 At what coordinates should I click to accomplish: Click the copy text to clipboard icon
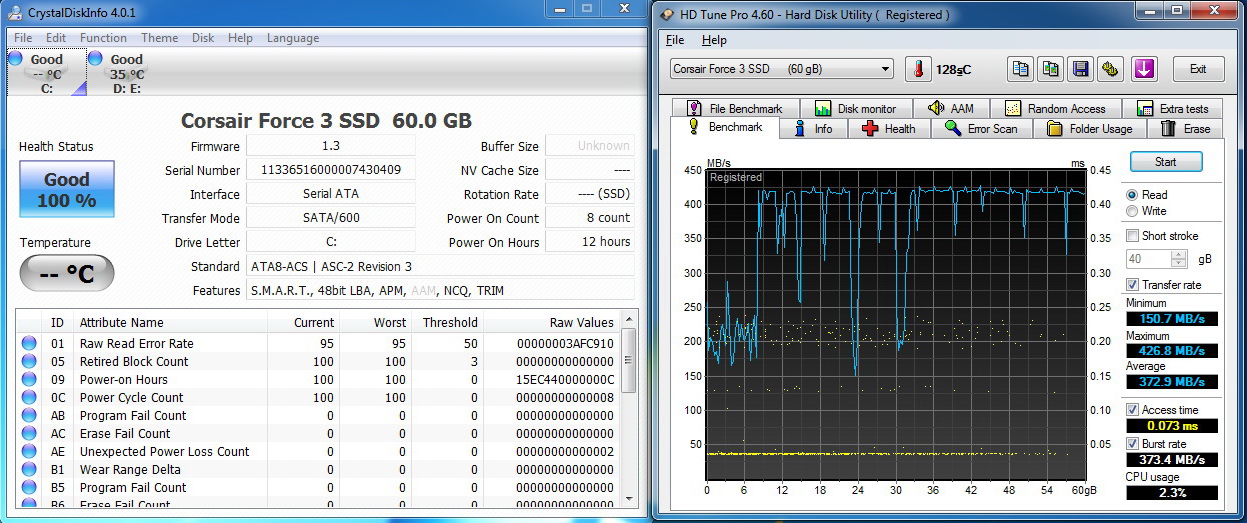1021,69
